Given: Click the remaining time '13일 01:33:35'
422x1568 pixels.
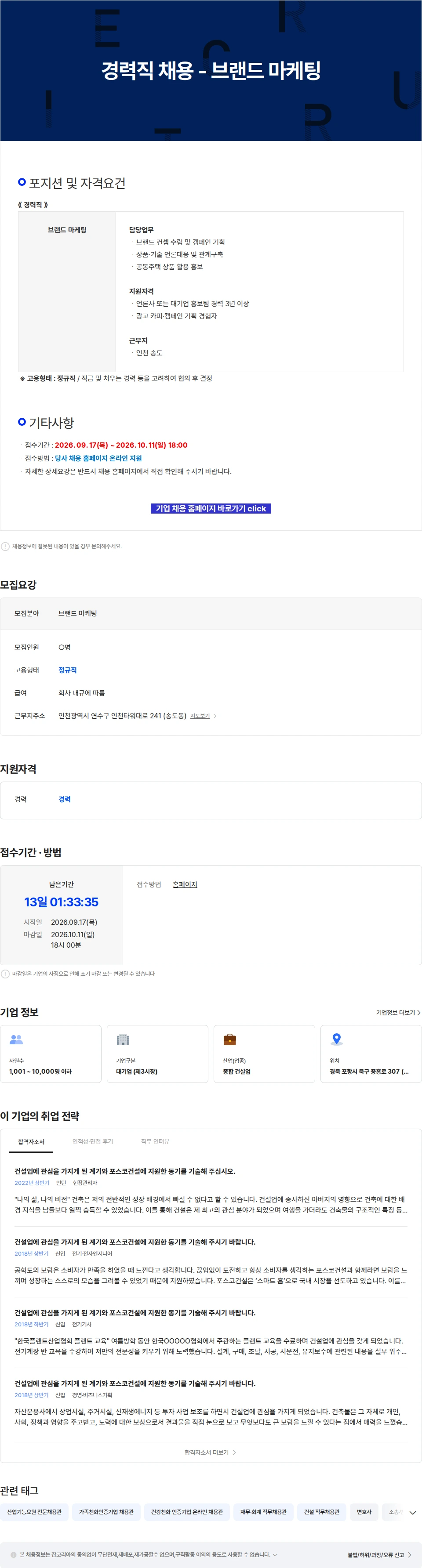Looking at the screenshot, I should 61,902.
